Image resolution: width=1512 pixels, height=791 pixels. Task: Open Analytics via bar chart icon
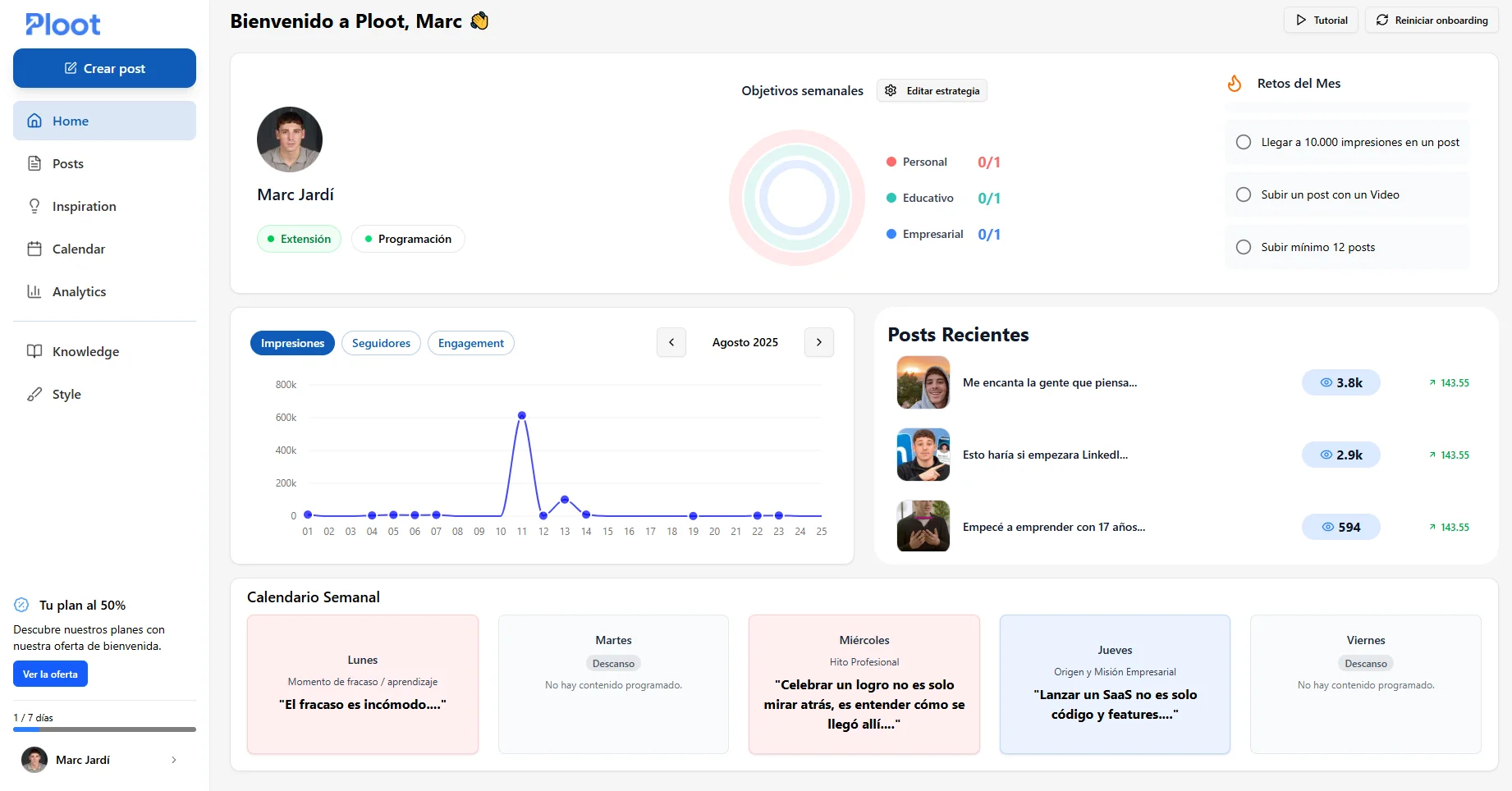[x=34, y=291]
